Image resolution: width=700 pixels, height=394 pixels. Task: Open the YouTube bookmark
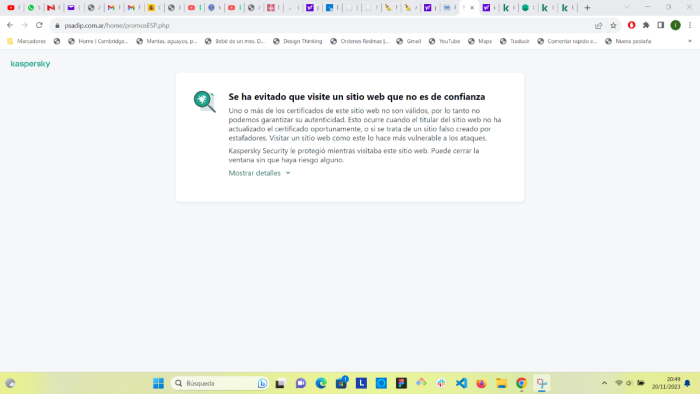click(444, 41)
